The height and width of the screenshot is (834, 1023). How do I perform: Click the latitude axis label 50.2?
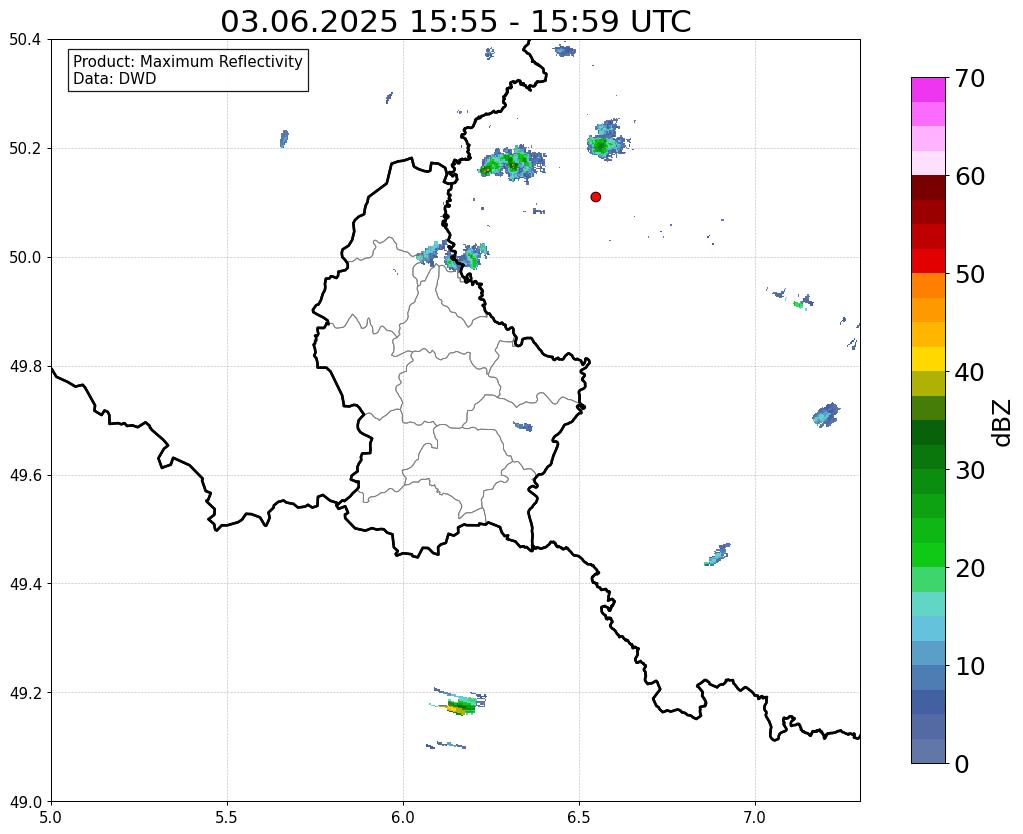click(25, 149)
